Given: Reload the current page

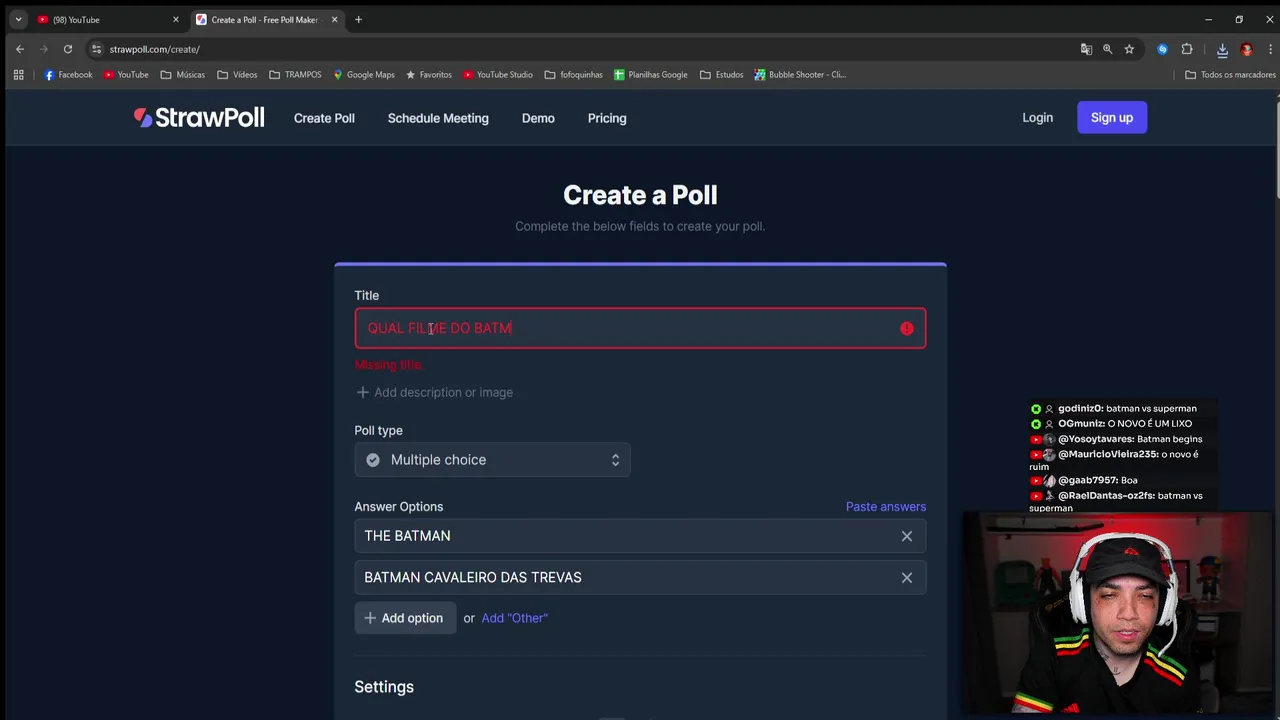Looking at the screenshot, I should point(68,49).
